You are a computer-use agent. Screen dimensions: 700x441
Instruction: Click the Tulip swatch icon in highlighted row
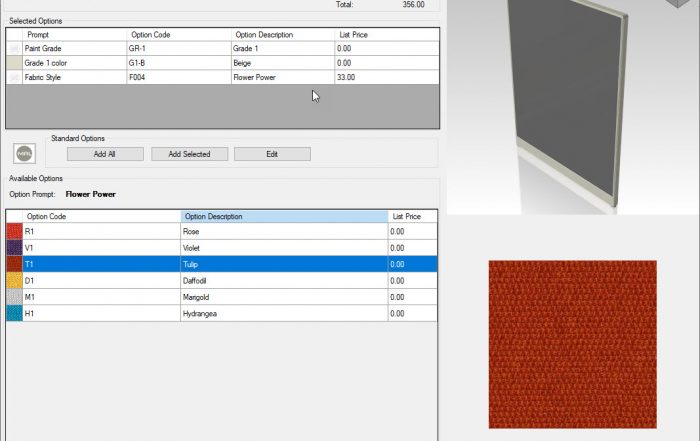pos(14,264)
